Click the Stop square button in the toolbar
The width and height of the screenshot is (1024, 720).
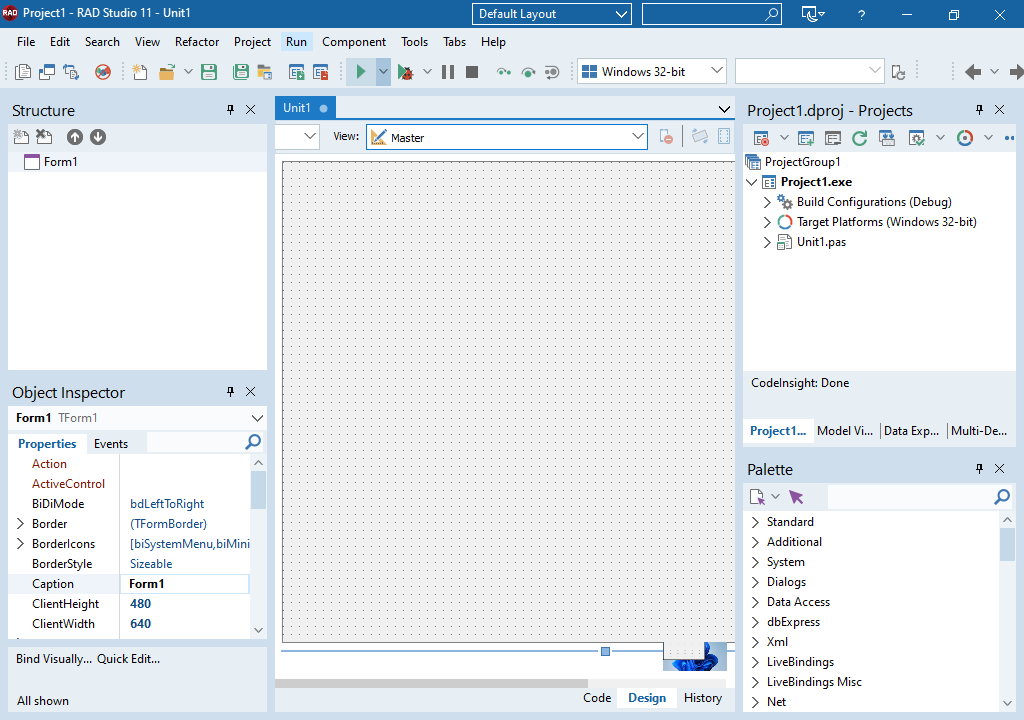click(472, 72)
